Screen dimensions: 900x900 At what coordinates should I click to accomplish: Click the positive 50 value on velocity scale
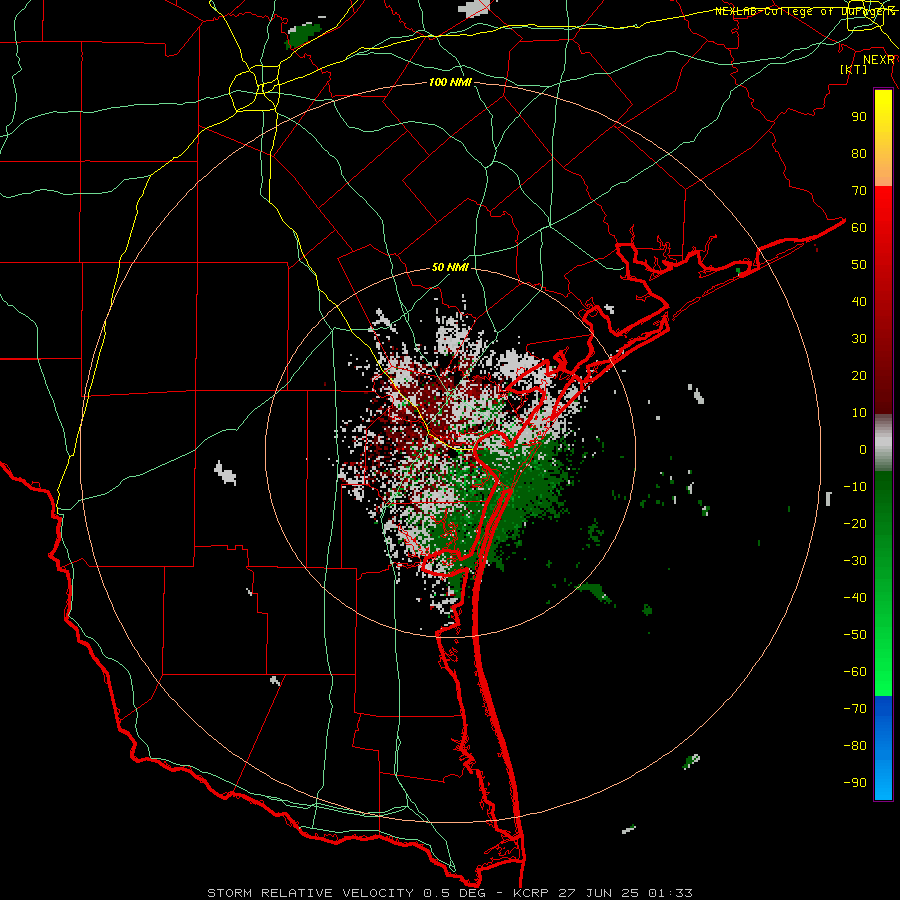tap(859, 265)
